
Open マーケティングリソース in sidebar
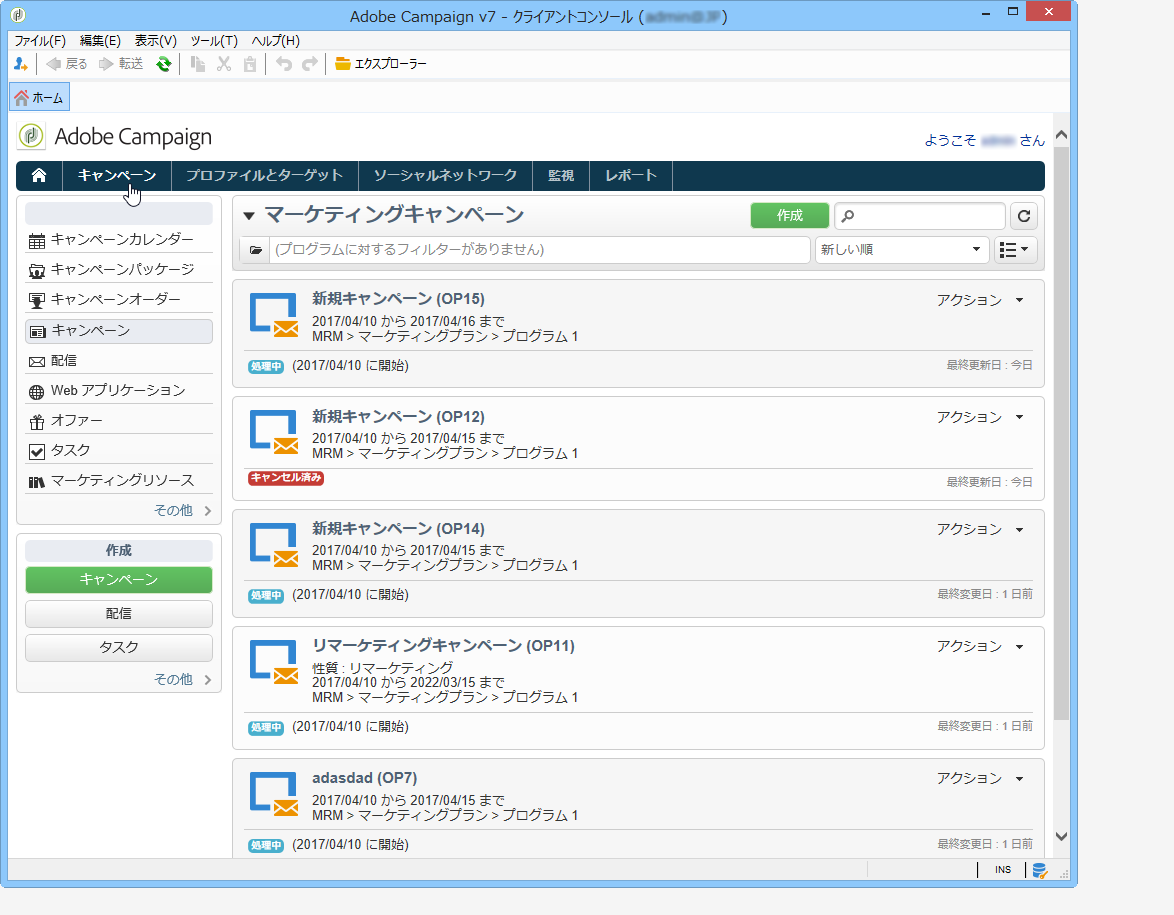coord(119,481)
